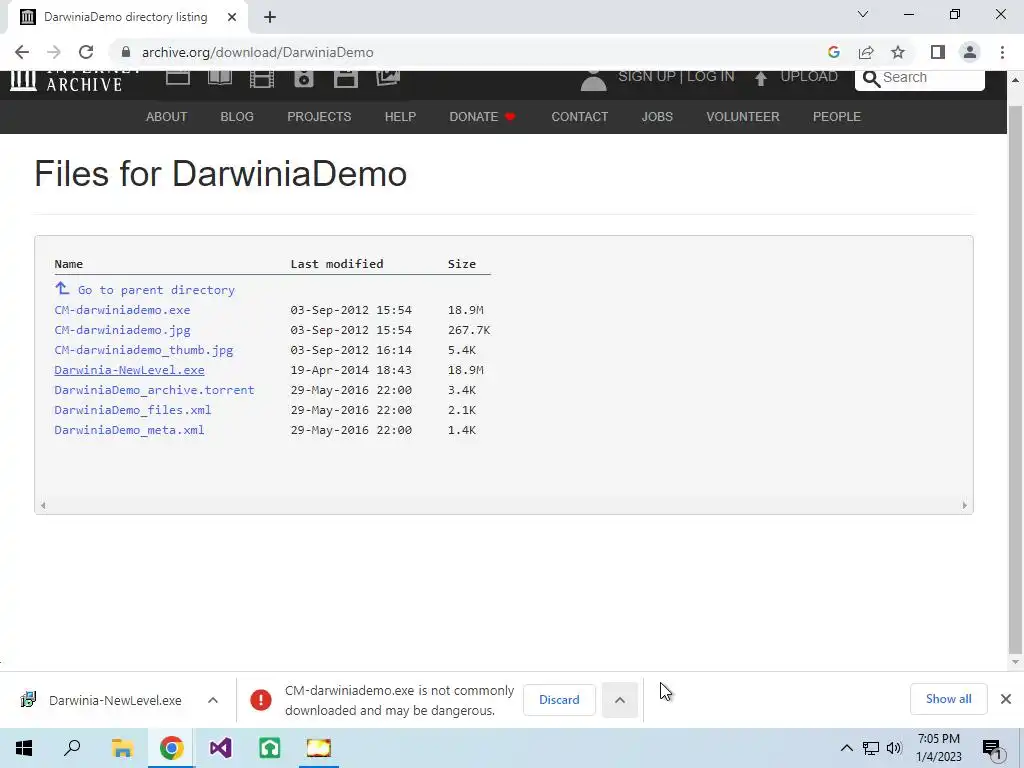Open the CONTACT menu item

(580, 117)
